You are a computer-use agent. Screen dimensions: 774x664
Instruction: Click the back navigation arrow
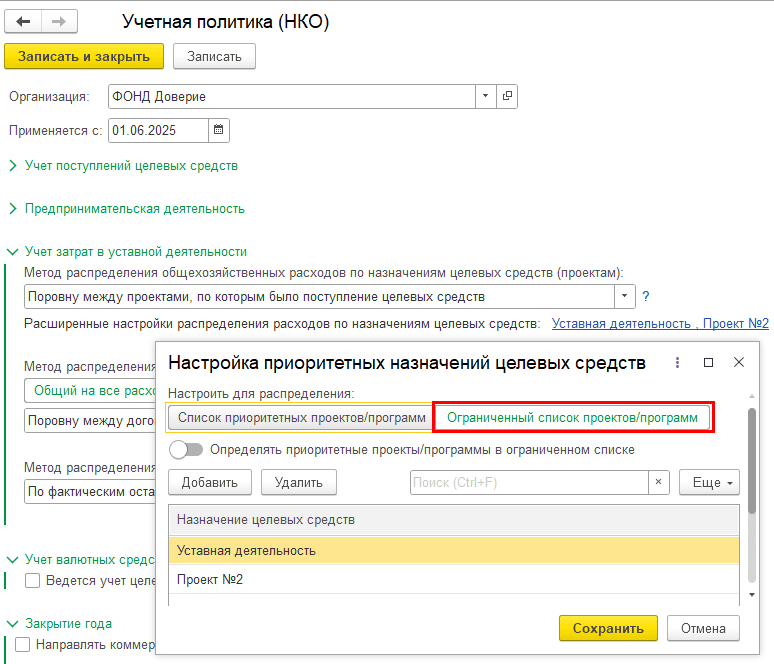click(24, 22)
